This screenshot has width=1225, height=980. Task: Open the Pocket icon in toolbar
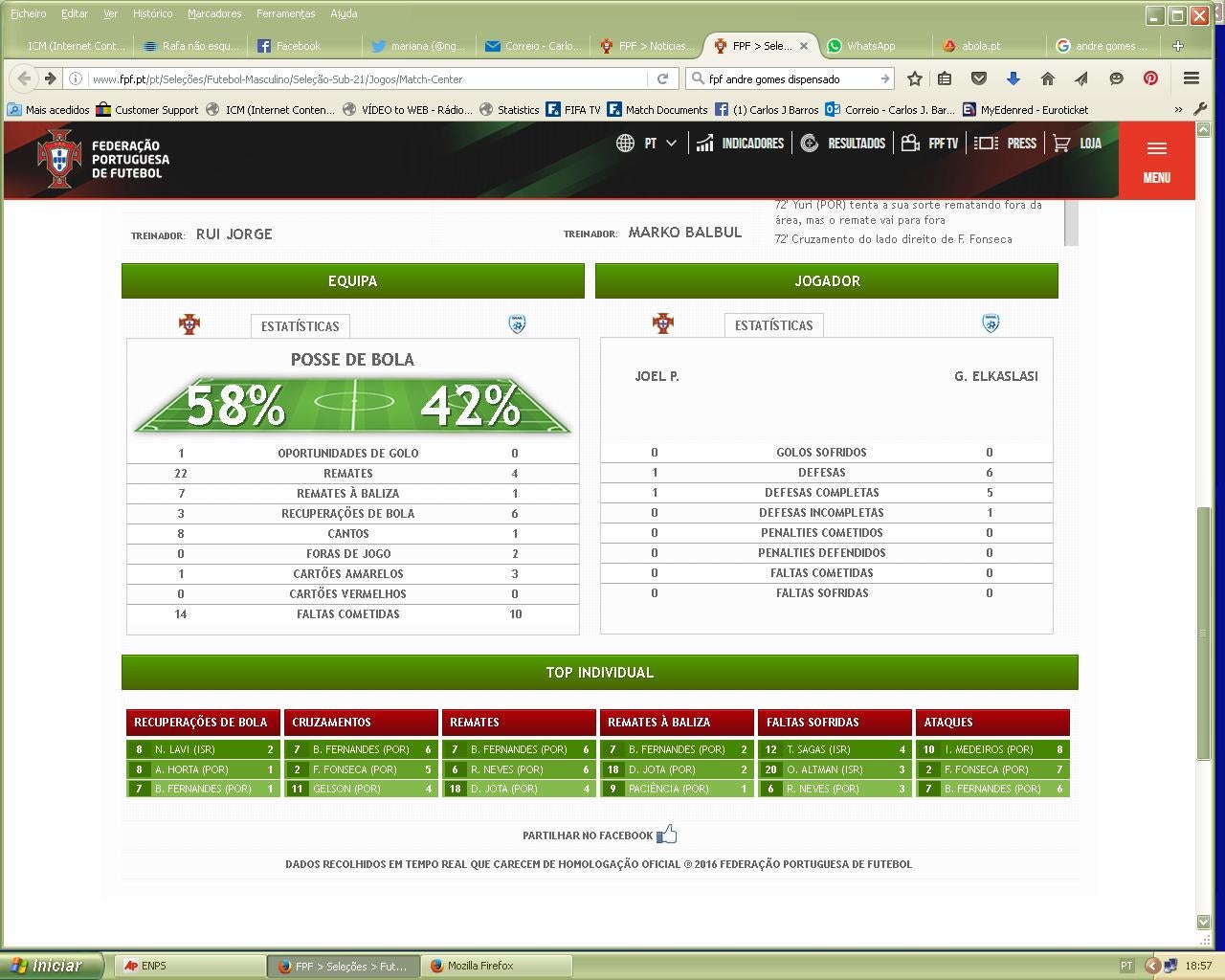click(978, 78)
